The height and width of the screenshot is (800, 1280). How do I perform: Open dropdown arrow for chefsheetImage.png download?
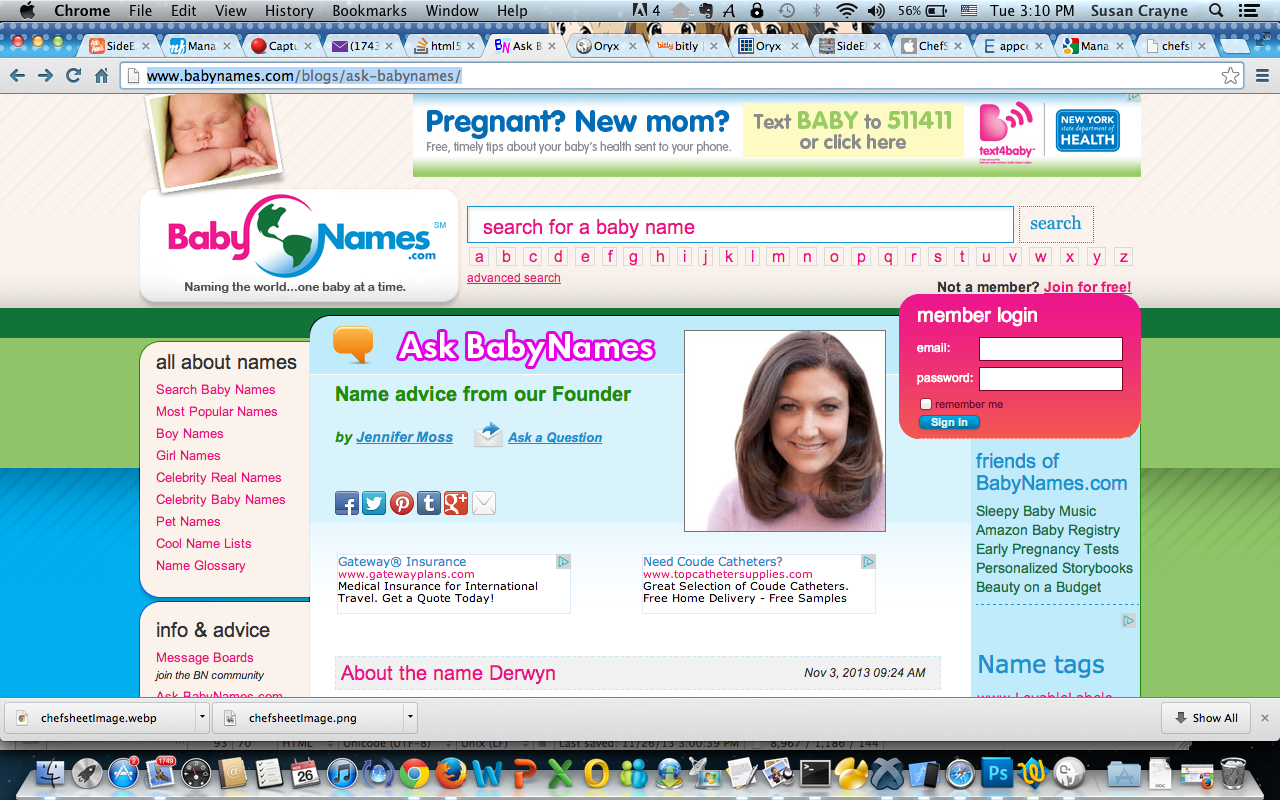(410, 717)
